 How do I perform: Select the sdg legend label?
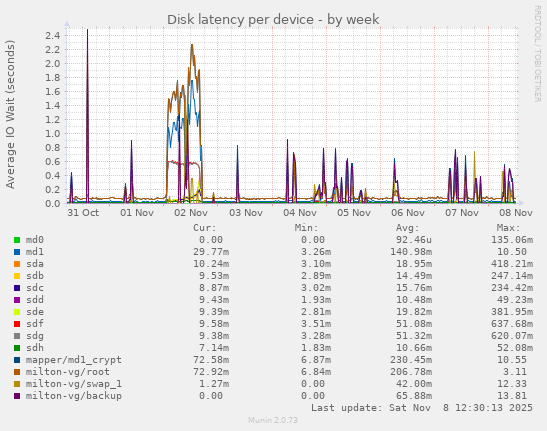[x=35, y=336]
